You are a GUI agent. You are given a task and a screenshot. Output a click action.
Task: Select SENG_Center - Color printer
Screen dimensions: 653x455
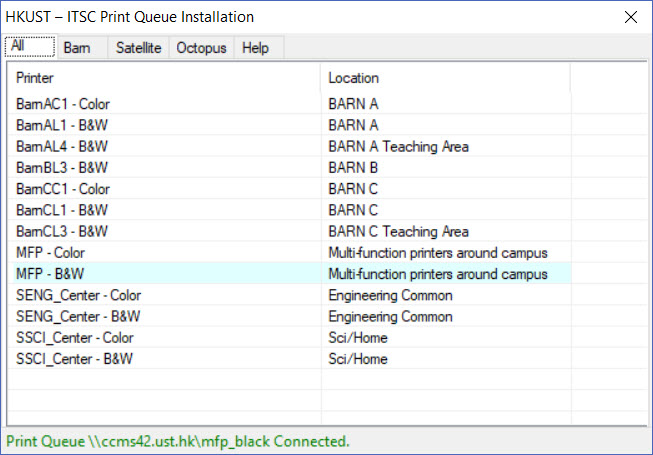[79, 295]
